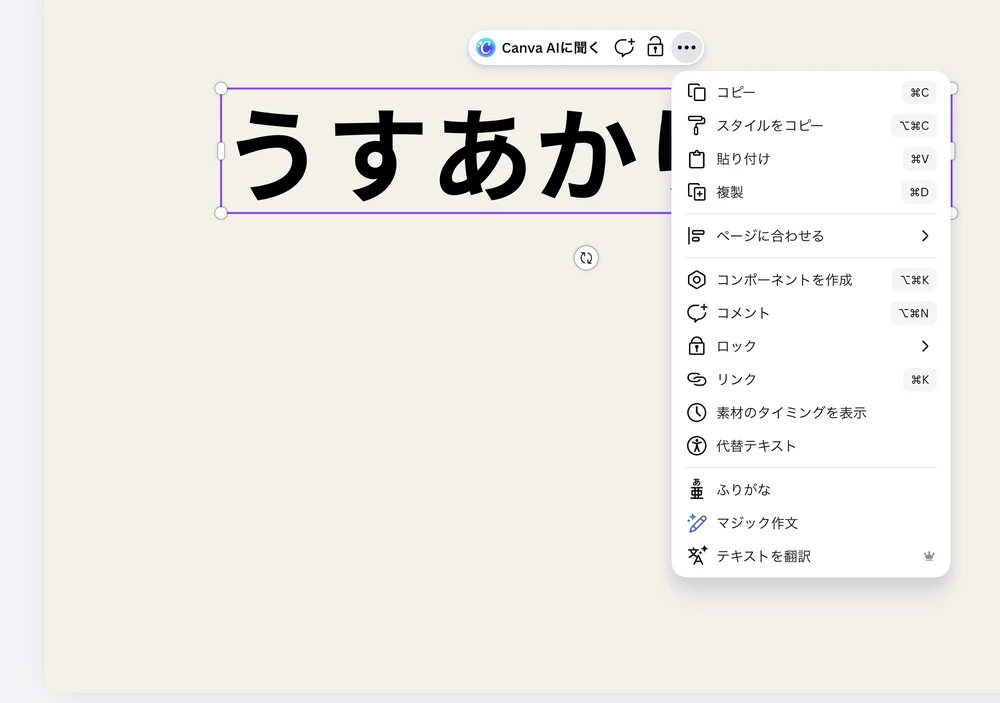1000x703 pixels.
Task: Click the add-comment bubble icon in floating toolbar
Action: 624,48
